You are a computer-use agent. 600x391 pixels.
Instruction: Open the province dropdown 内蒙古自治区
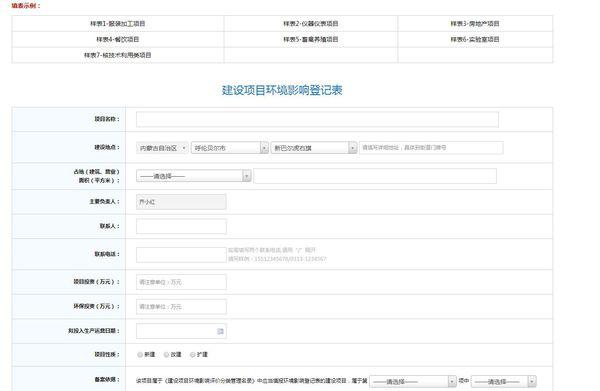click(162, 148)
